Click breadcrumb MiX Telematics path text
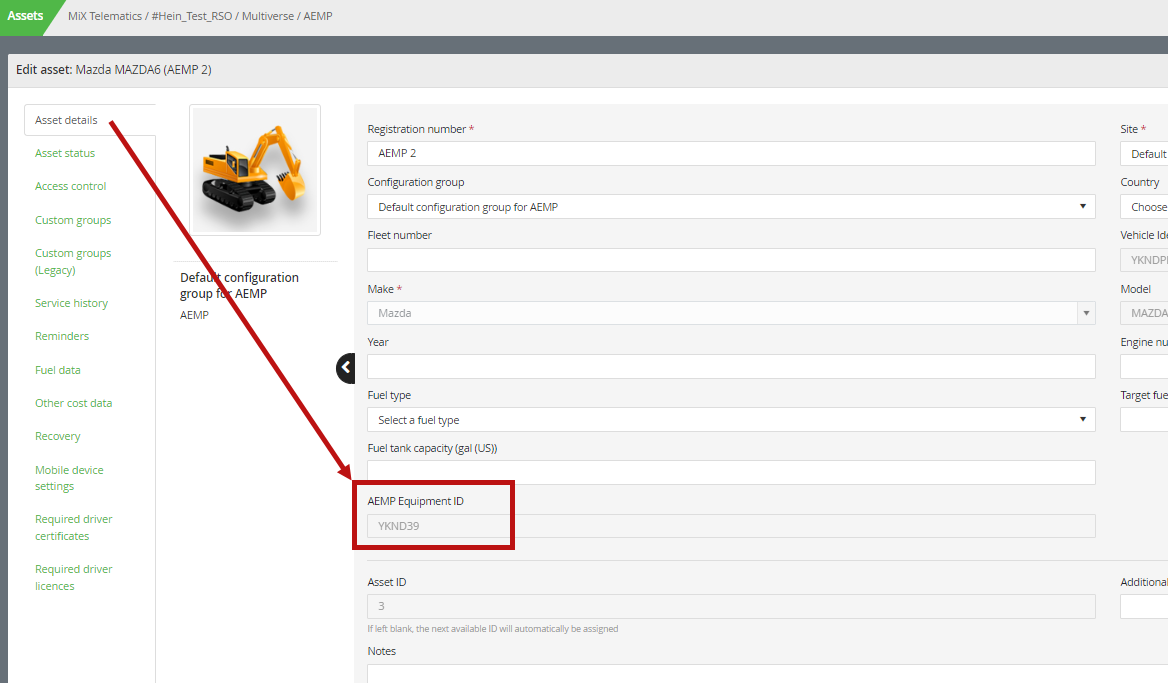Image resolution: width=1168 pixels, height=683 pixels. 200,16
